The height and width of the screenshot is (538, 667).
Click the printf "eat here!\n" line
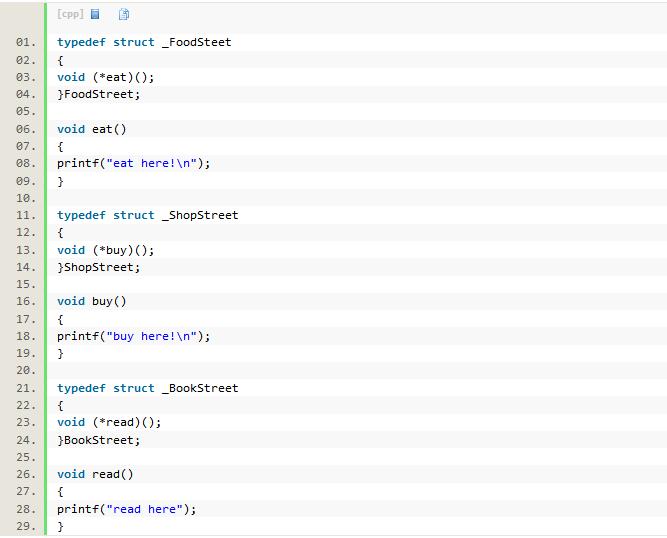point(134,163)
